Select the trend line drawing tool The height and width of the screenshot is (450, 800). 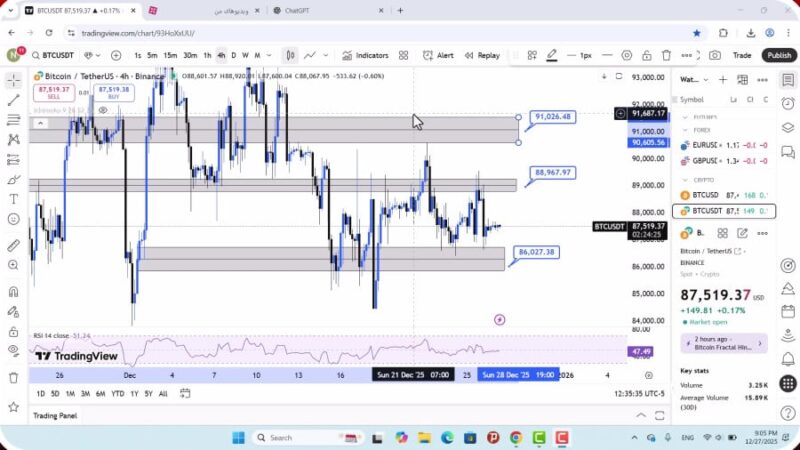click(13, 100)
